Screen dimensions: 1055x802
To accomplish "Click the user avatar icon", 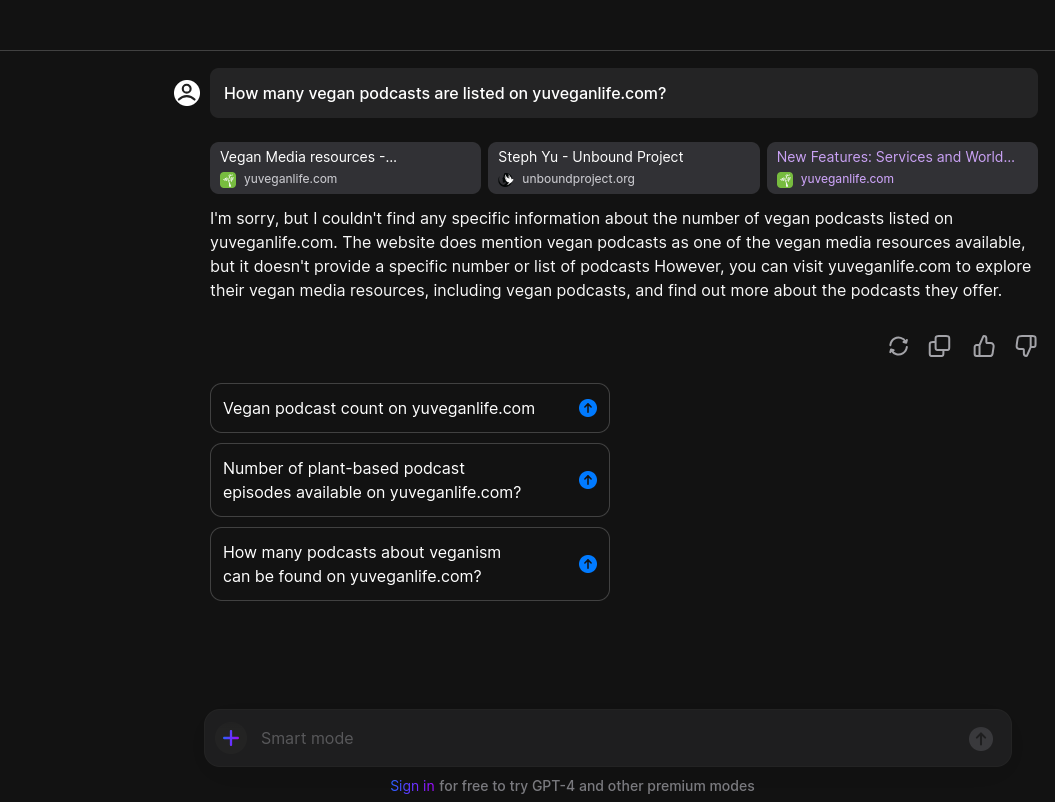I will [x=187, y=93].
